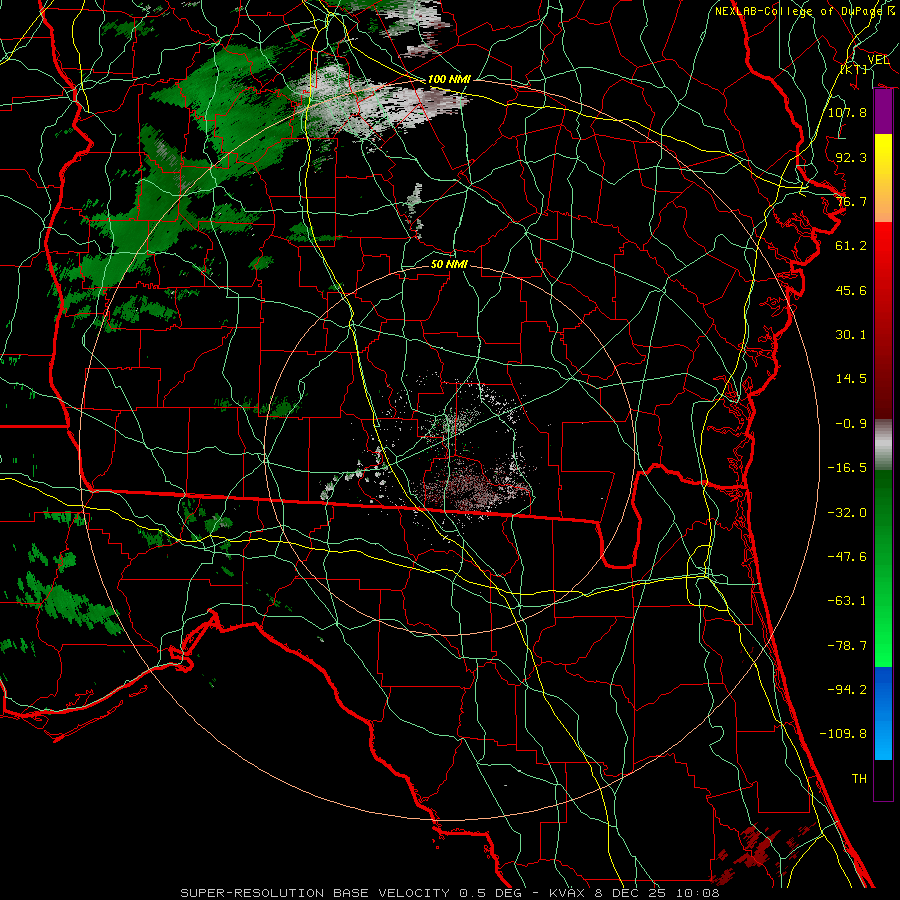Viewport: 900px width, 900px height.
Task: Click the -32.0 legend value
Action: coord(847,513)
